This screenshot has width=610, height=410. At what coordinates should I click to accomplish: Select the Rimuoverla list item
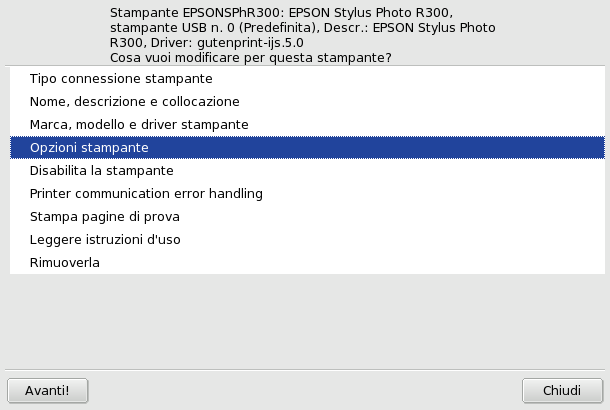point(65,262)
